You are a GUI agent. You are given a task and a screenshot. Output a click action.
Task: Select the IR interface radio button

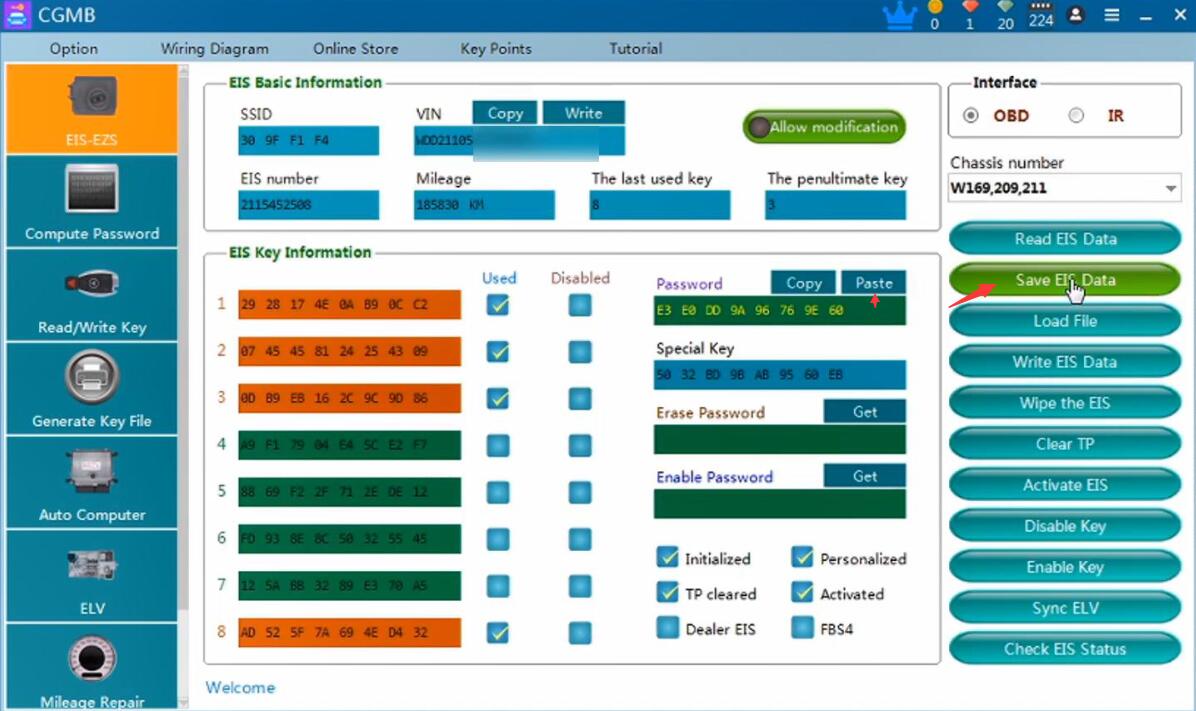[1077, 116]
